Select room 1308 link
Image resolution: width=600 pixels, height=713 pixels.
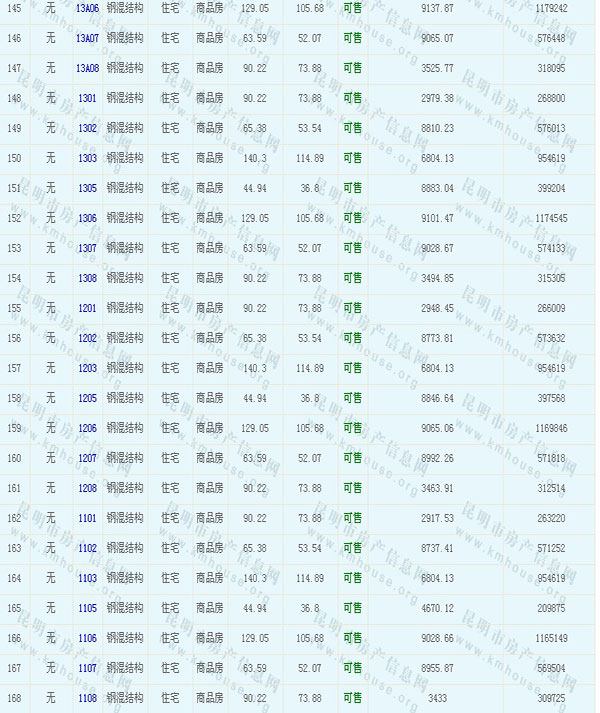point(87,278)
